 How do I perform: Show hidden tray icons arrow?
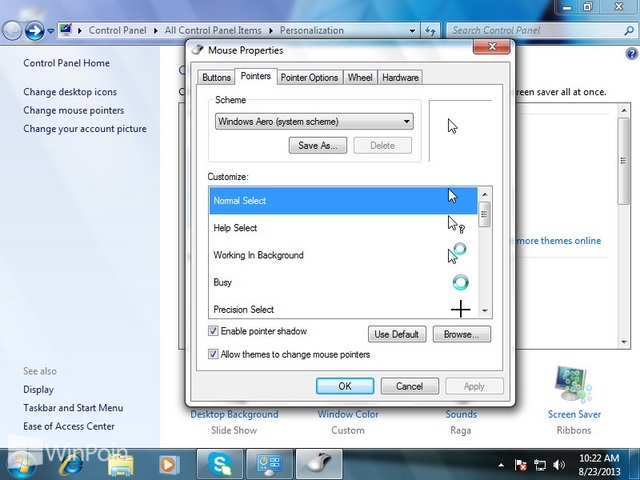(501, 465)
